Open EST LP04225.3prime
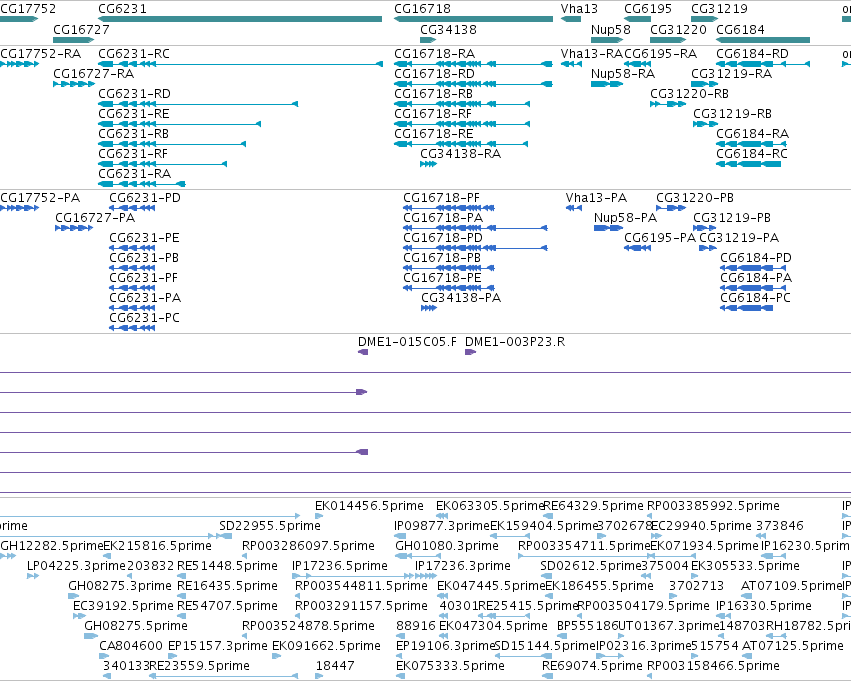 76,566
